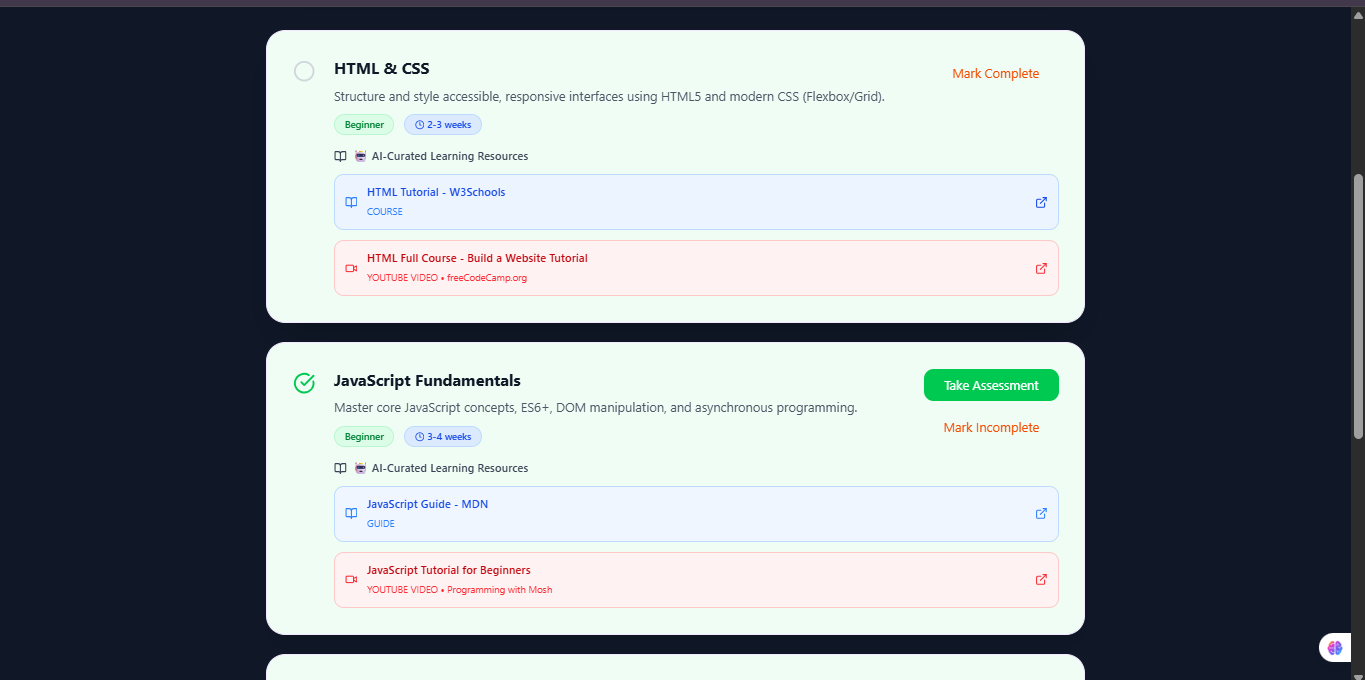The height and width of the screenshot is (680, 1365).
Task: Click external link icon on JavaScript Tutorial row
Action: (x=1041, y=580)
